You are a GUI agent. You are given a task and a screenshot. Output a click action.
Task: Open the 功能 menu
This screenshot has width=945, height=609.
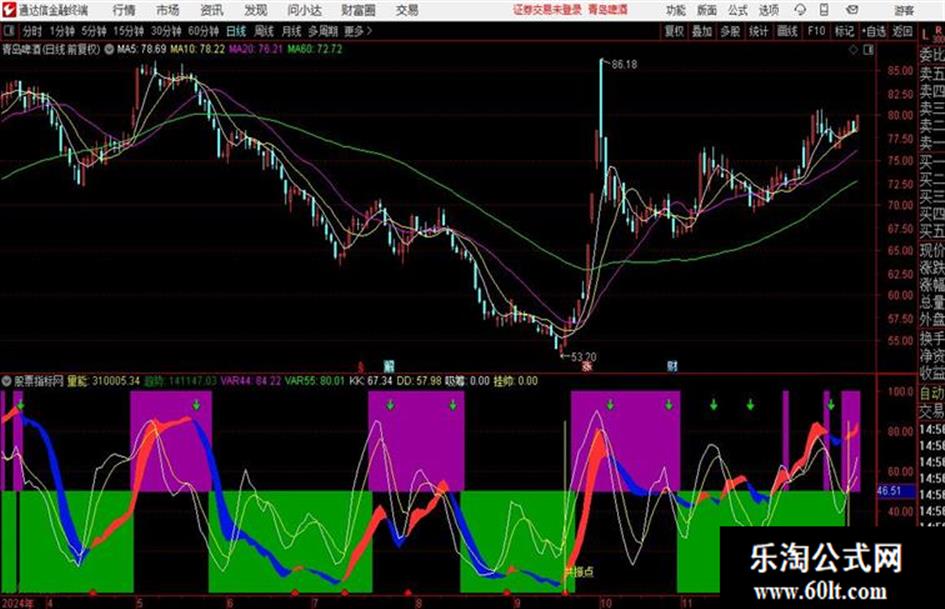676,10
